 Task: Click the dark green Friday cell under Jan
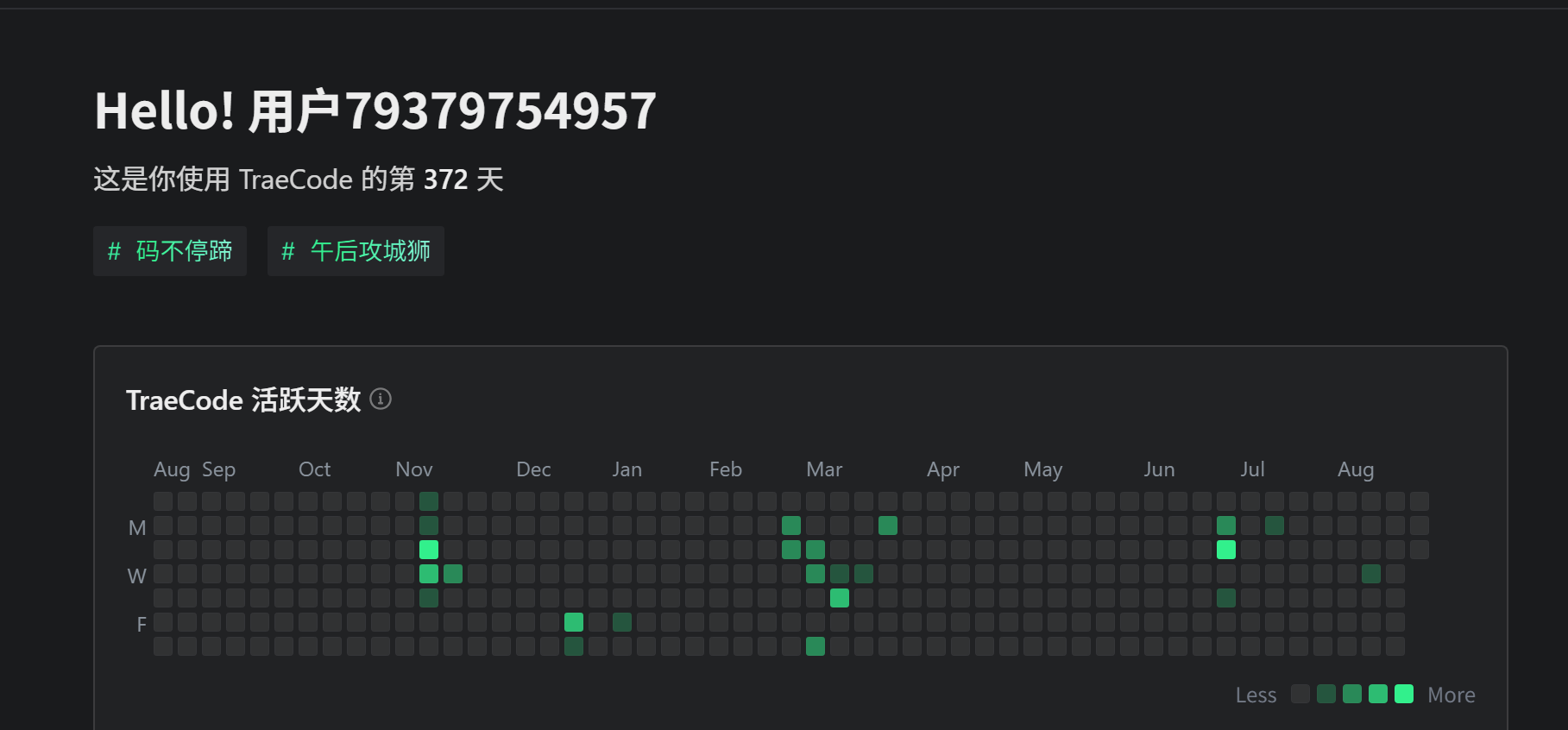(x=622, y=622)
